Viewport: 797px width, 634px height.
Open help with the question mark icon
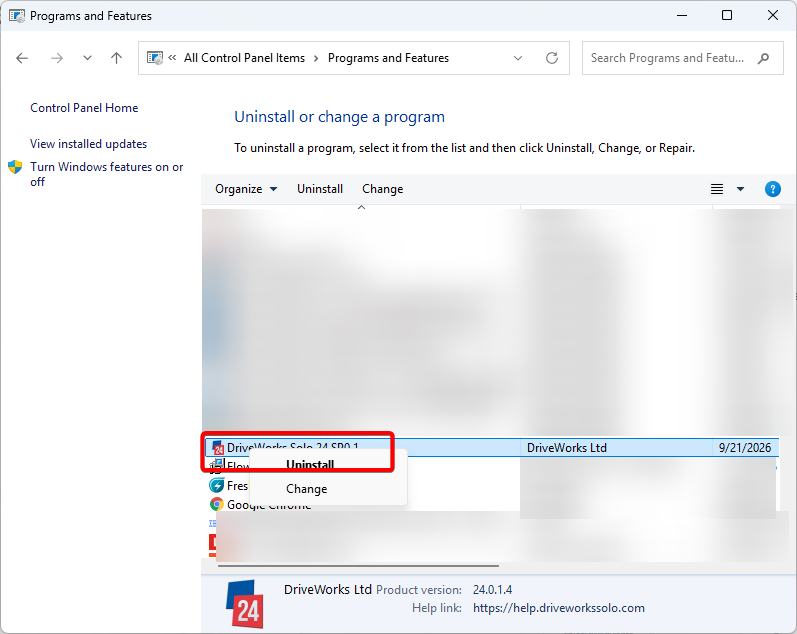click(x=773, y=189)
